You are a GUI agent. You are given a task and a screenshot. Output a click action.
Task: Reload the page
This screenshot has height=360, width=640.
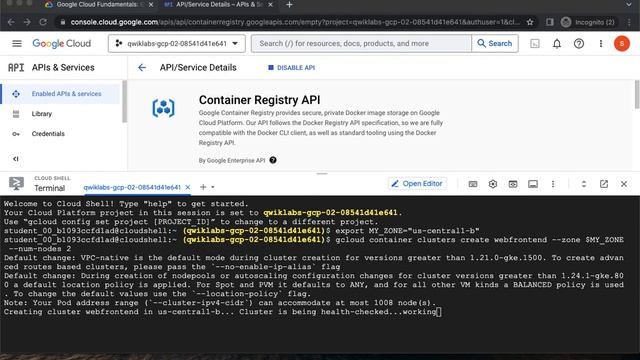(43, 22)
